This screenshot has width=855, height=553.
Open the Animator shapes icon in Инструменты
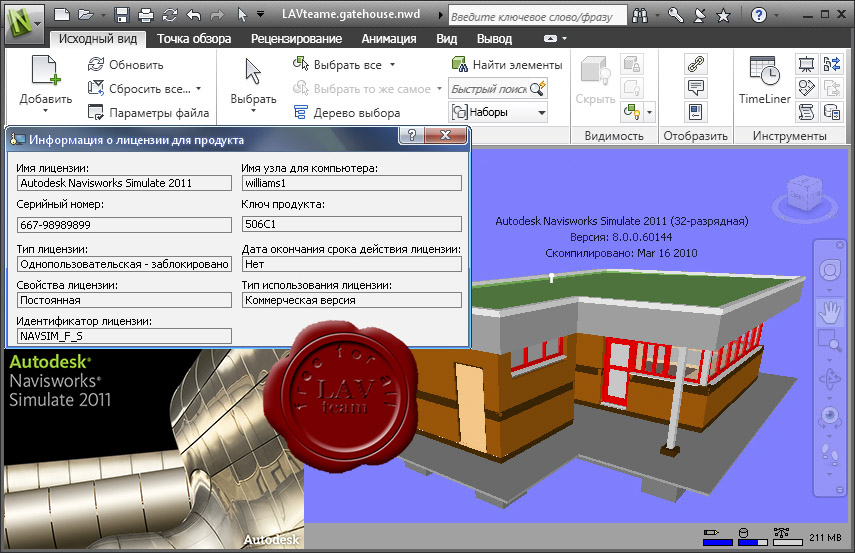click(x=806, y=88)
